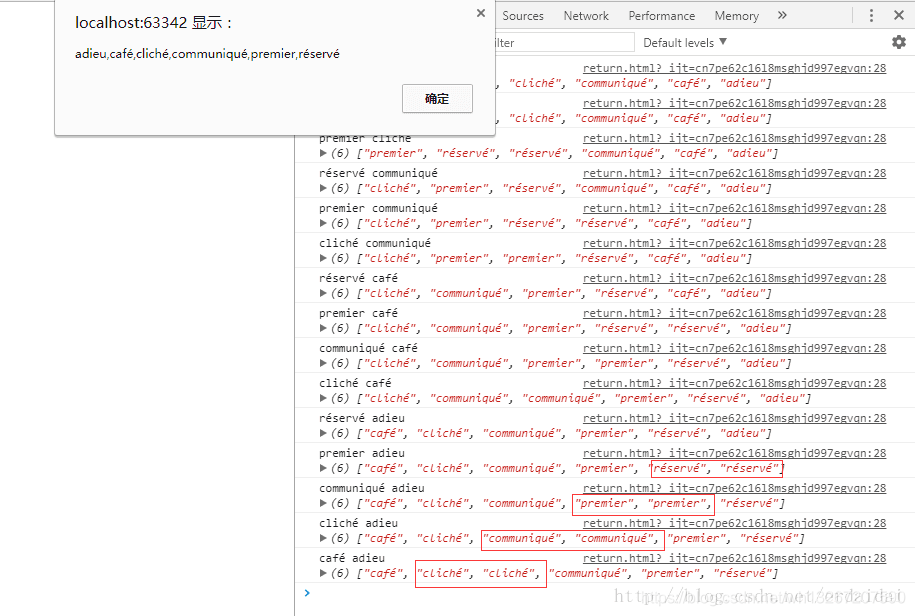Expand the "communiqué adieu" array output

[x=322, y=502]
